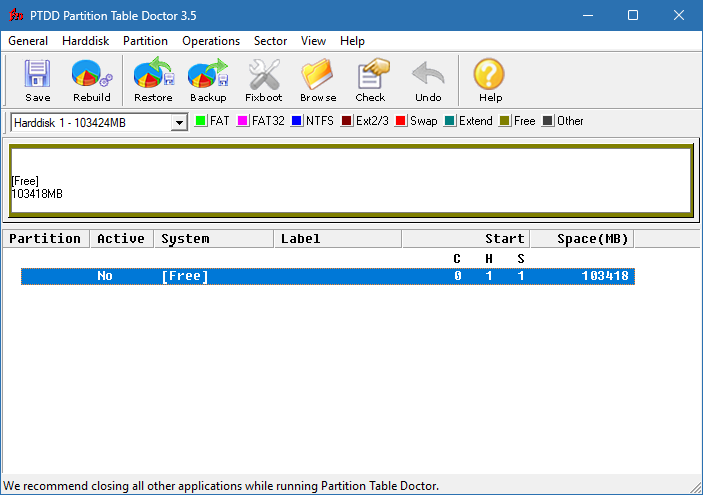Click the Save floppy disk icon
This screenshot has height=495, width=703.
click(x=37, y=74)
